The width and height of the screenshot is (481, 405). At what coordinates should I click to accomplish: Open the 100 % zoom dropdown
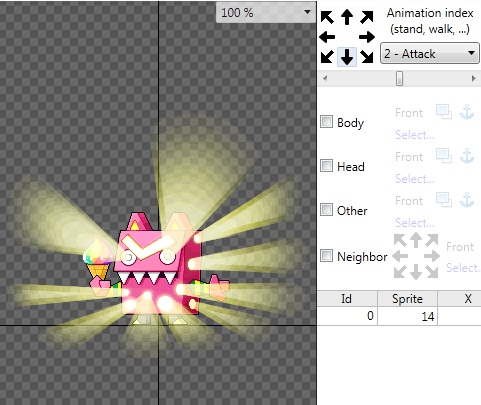click(266, 13)
